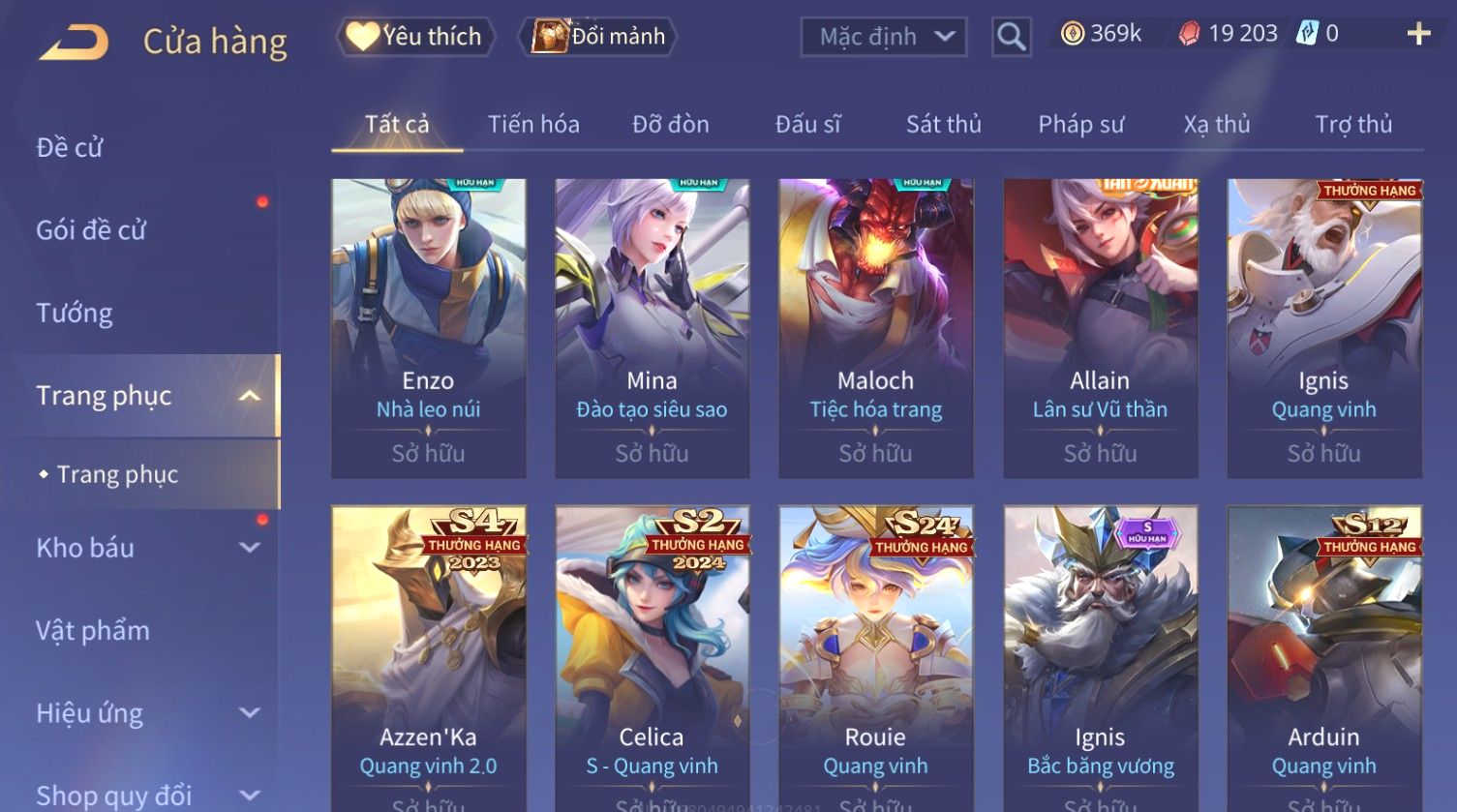Screen dimensions: 1457x812
Task: Open the Mặc định sort dropdown
Action: point(884,37)
